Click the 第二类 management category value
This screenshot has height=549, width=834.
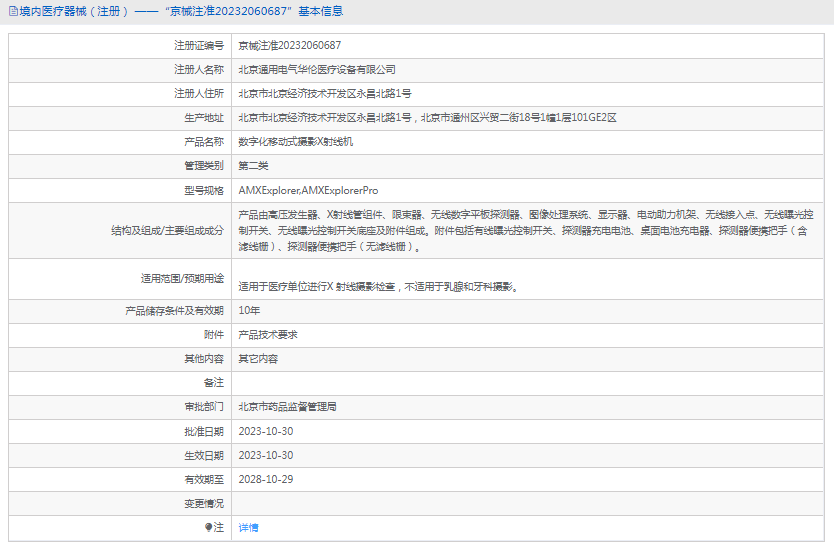(253, 166)
